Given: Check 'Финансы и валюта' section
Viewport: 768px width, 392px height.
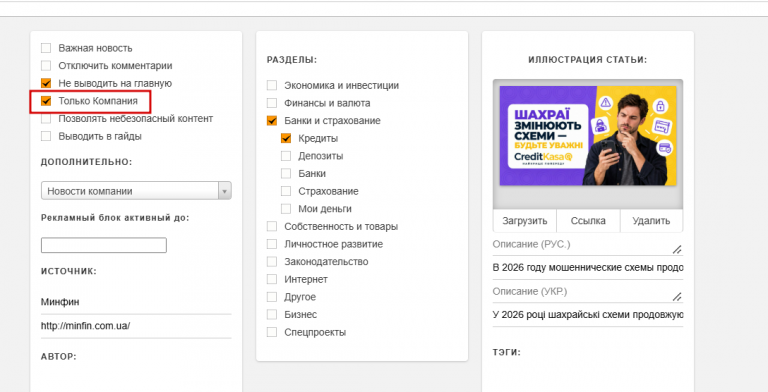Looking at the screenshot, I should [x=272, y=103].
